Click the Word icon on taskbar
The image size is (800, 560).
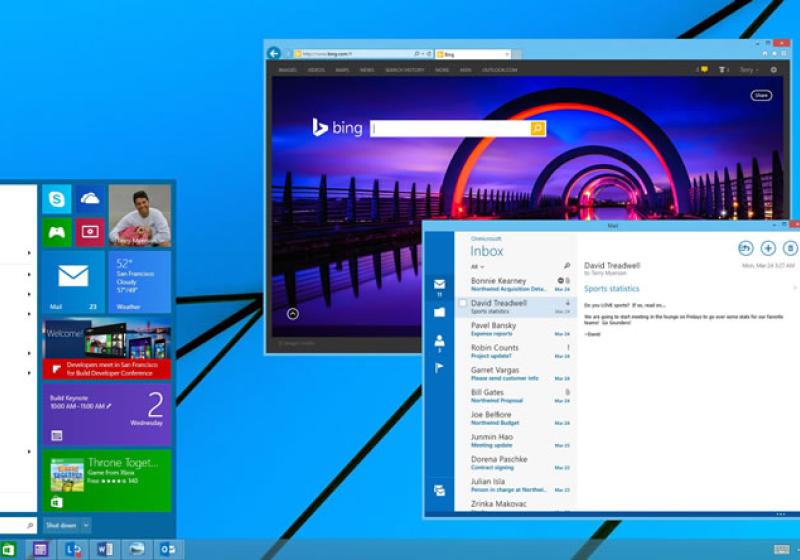pyautogui.click(x=105, y=549)
